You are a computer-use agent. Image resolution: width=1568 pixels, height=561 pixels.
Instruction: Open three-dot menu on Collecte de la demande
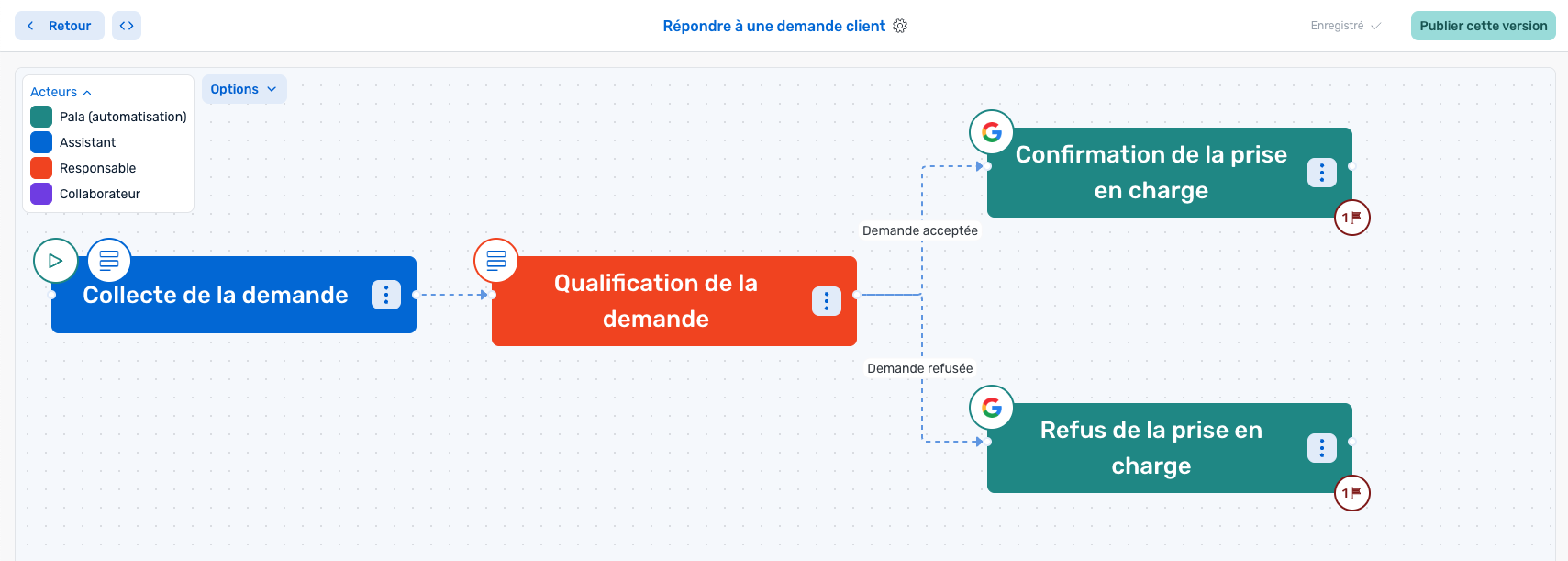point(386,295)
